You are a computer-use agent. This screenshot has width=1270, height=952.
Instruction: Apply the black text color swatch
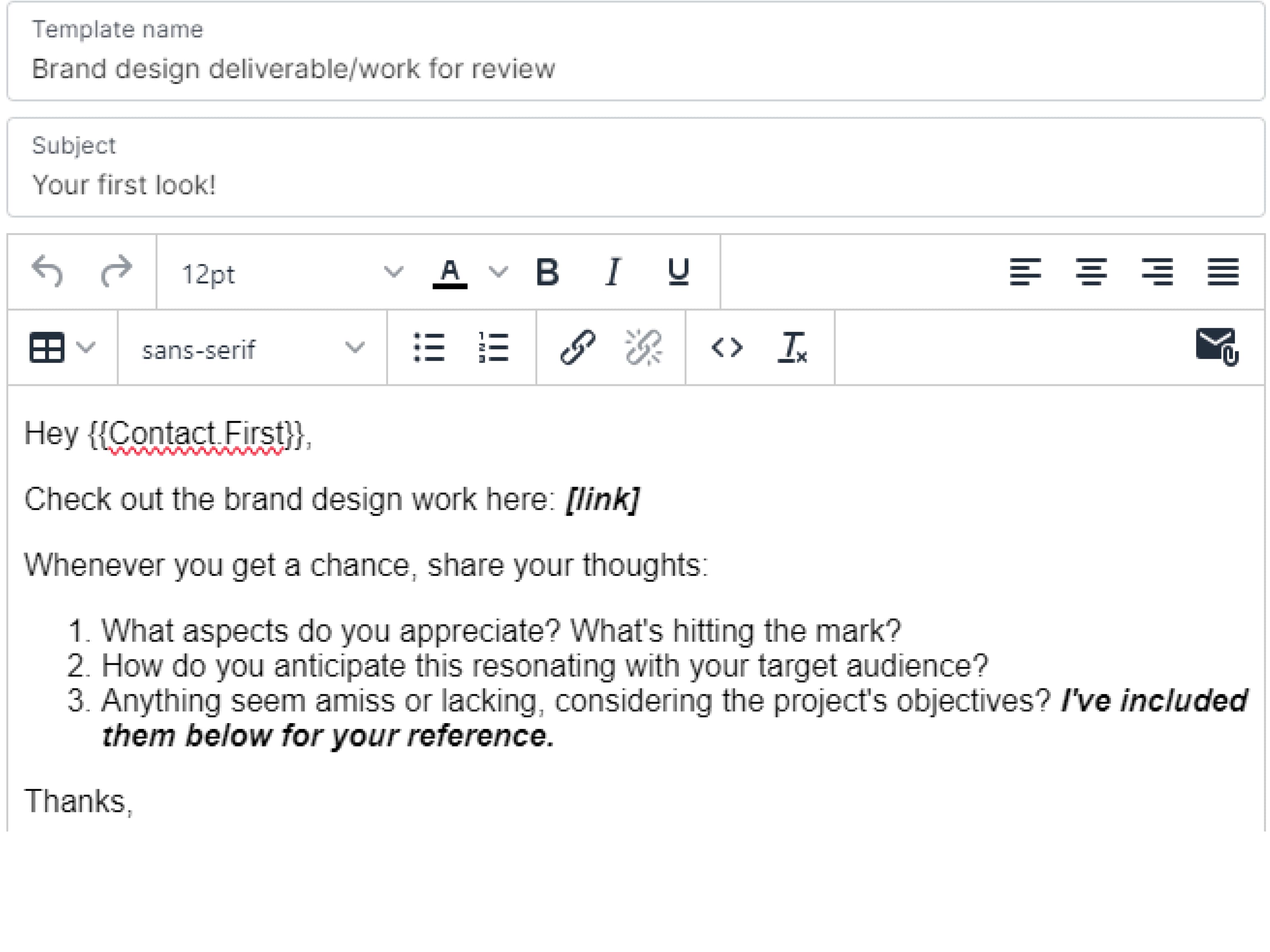(x=449, y=273)
